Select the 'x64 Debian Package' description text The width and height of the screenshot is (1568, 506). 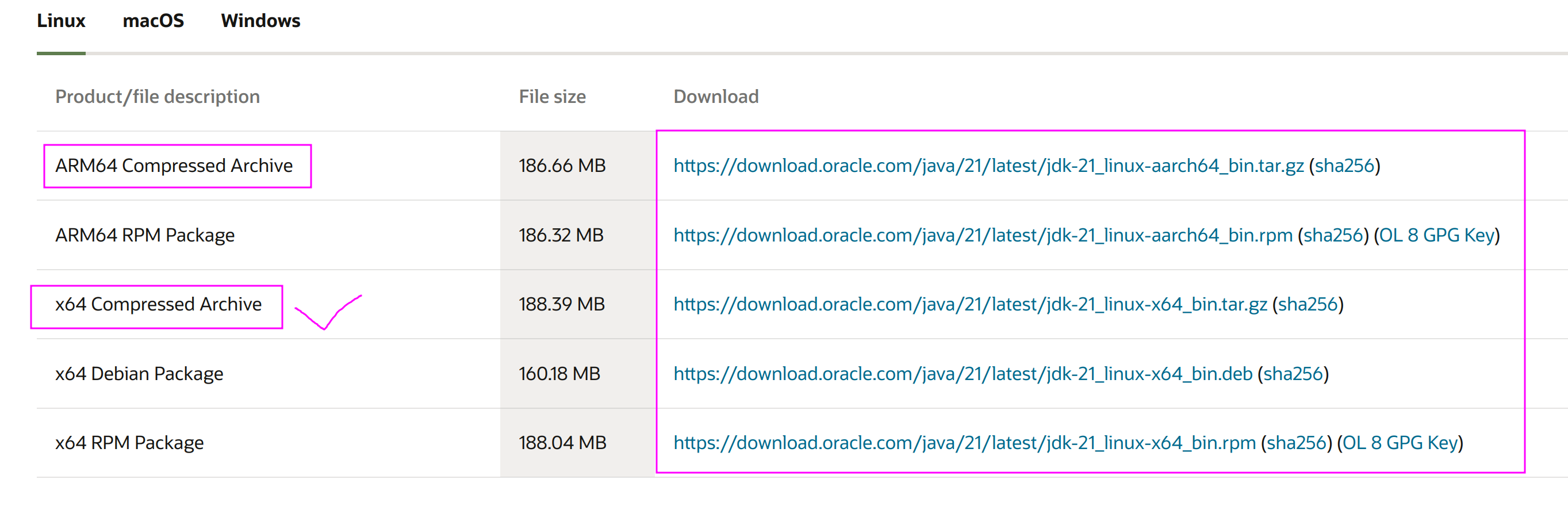click(139, 373)
